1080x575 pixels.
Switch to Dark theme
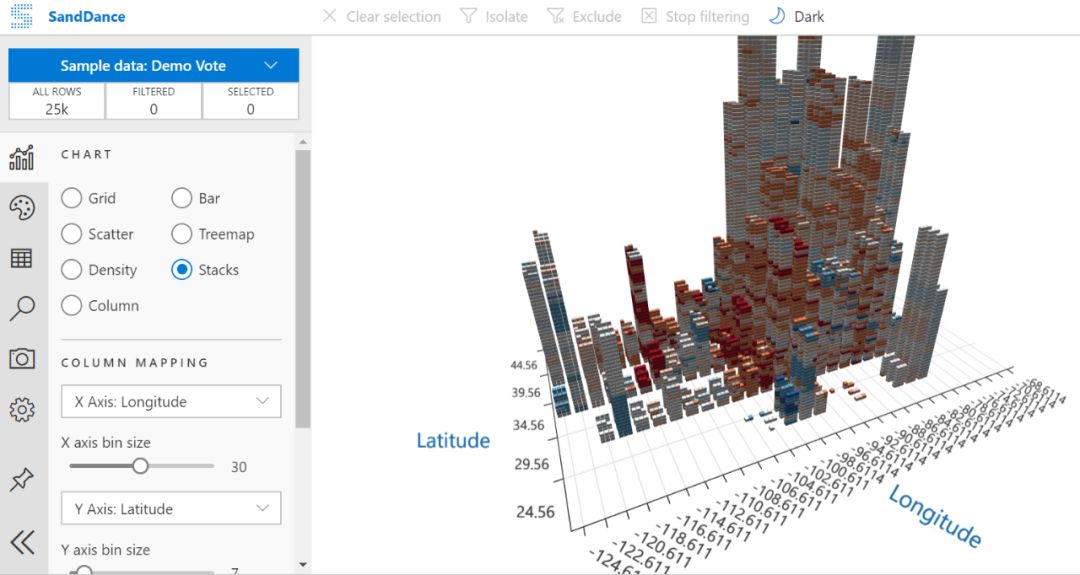(x=796, y=17)
